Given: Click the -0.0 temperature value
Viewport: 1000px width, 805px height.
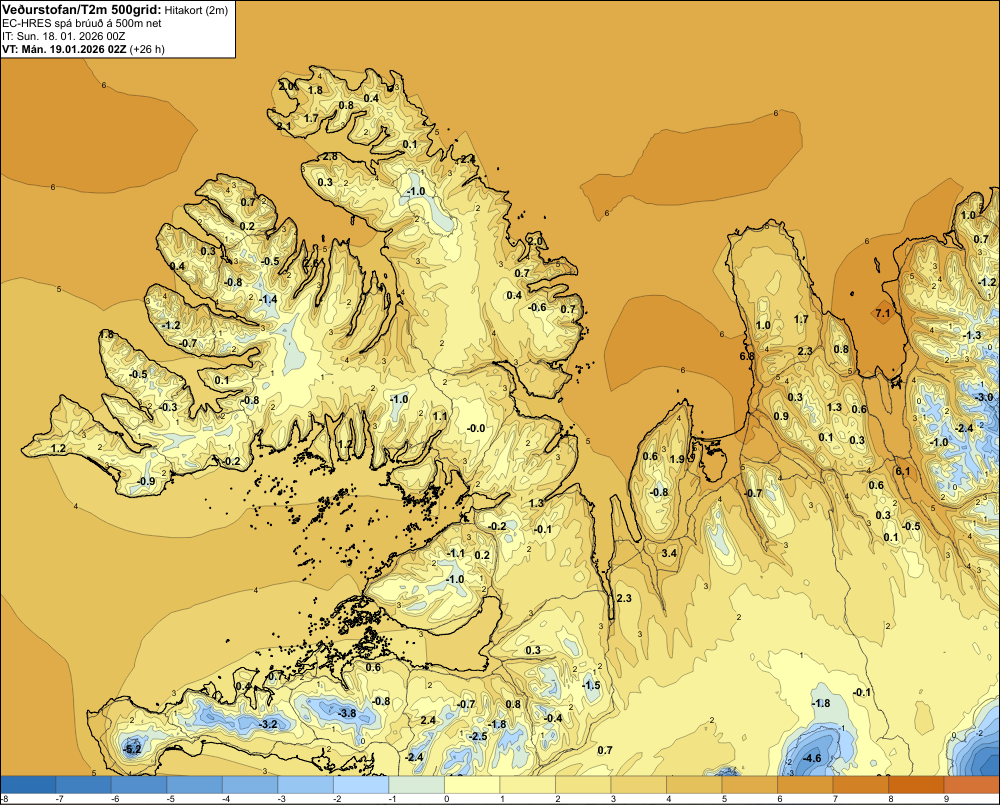Looking at the screenshot, I should 476,428.
